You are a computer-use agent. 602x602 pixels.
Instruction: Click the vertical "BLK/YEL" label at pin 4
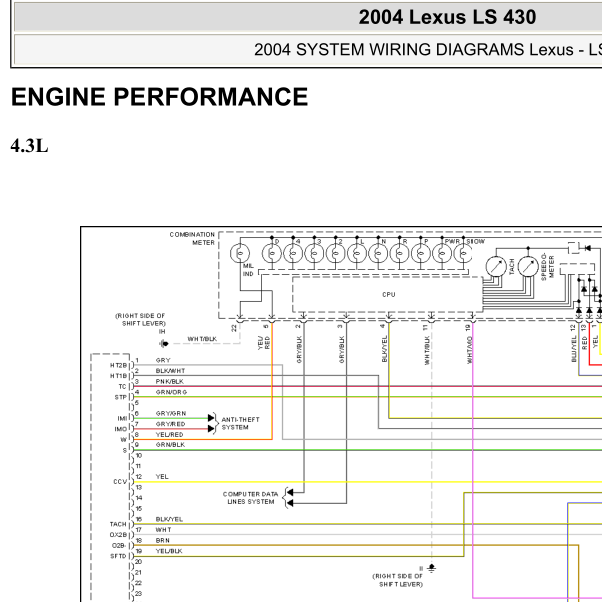[384, 349]
